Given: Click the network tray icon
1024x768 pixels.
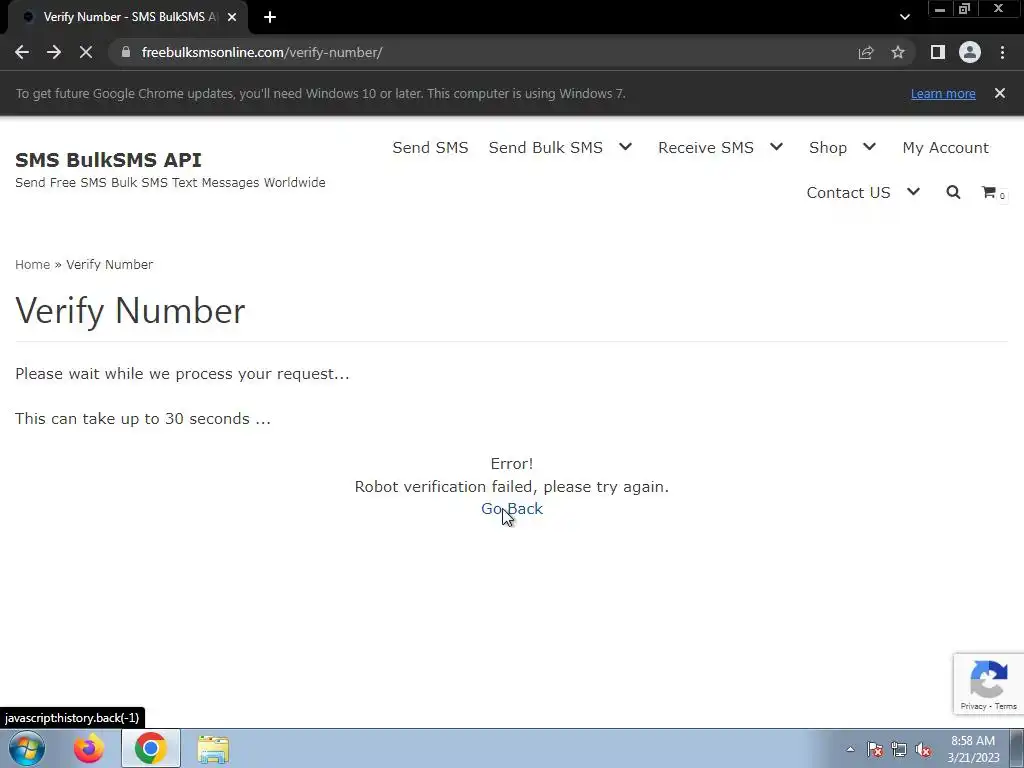Looking at the screenshot, I should [899, 749].
